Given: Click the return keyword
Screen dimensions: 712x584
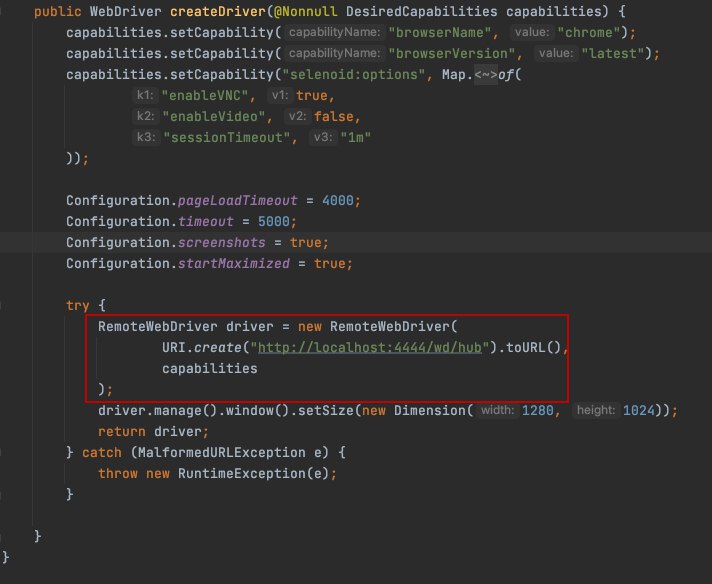Looking at the screenshot, I should 122,431.
